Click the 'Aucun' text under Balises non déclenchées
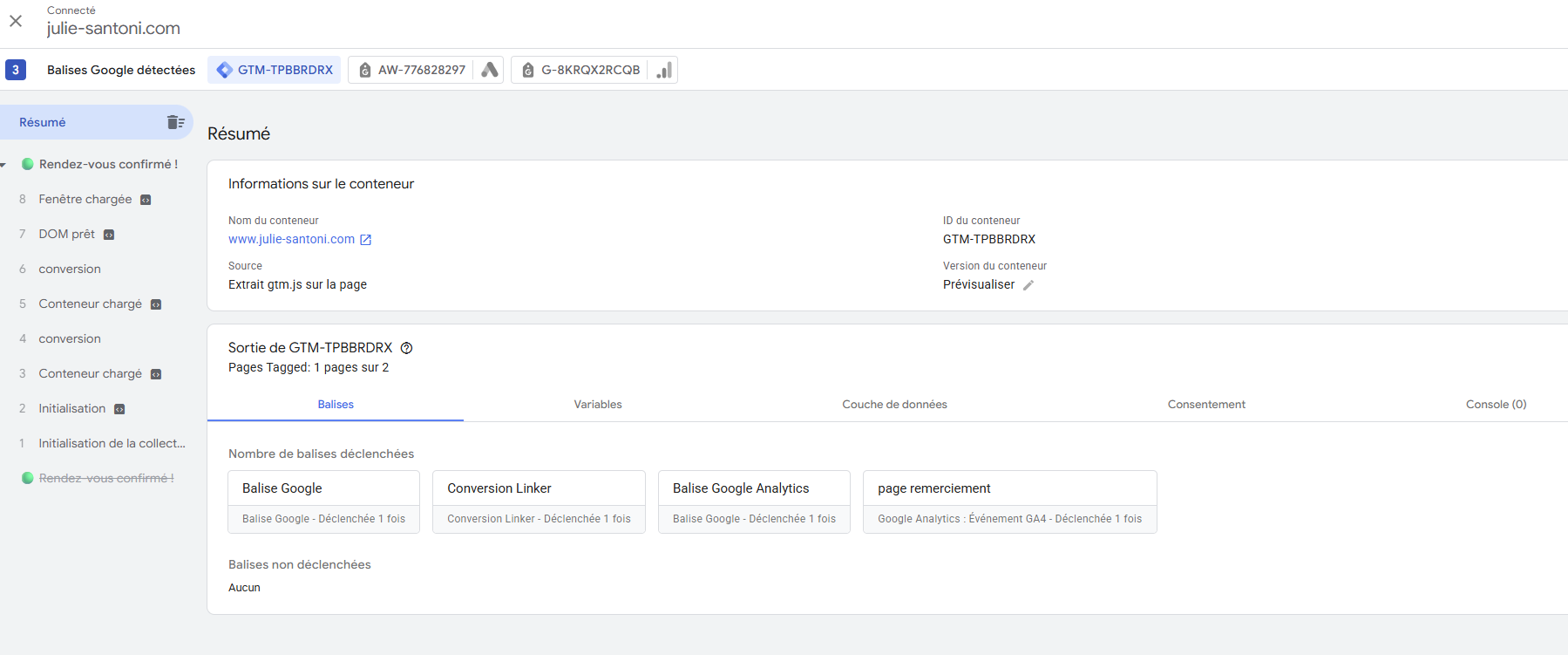Image resolution: width=1568 pixels, height=655 pixels. coord(244,588)
